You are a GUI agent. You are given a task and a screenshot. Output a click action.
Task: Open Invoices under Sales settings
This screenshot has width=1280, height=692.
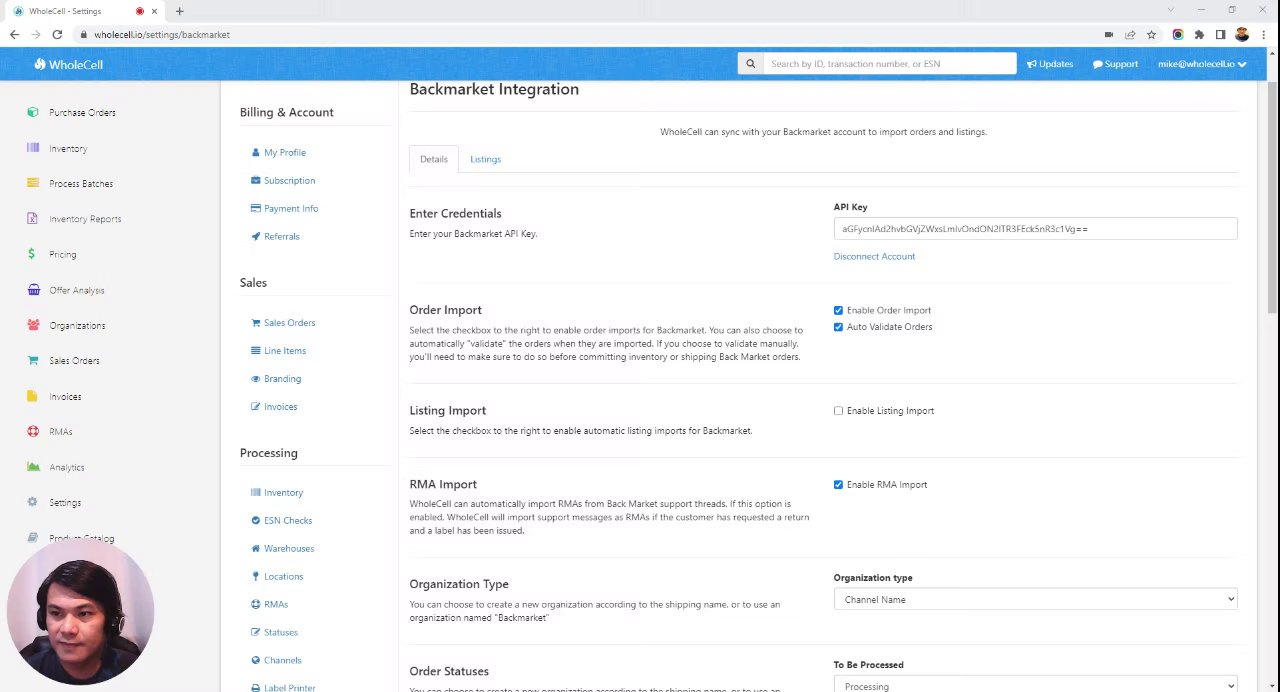coord(280,406)
